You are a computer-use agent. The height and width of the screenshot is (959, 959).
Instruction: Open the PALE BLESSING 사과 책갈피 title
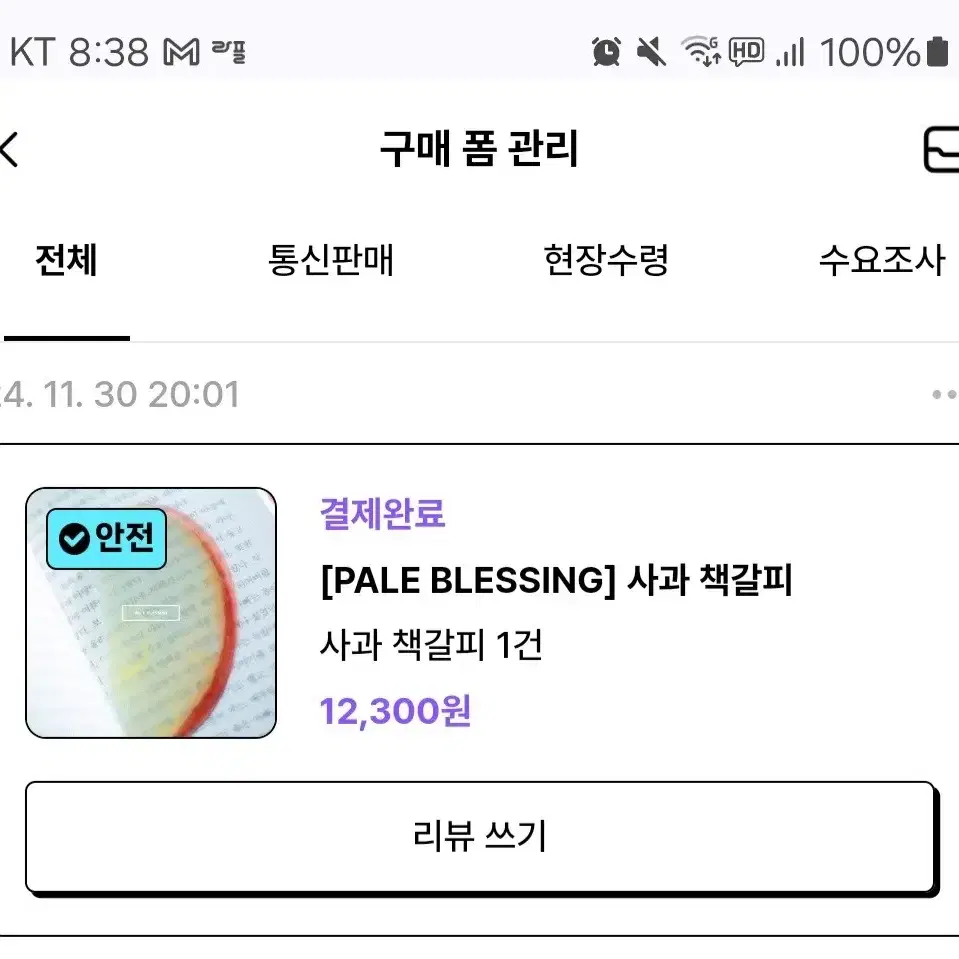(x=557, y=580)
